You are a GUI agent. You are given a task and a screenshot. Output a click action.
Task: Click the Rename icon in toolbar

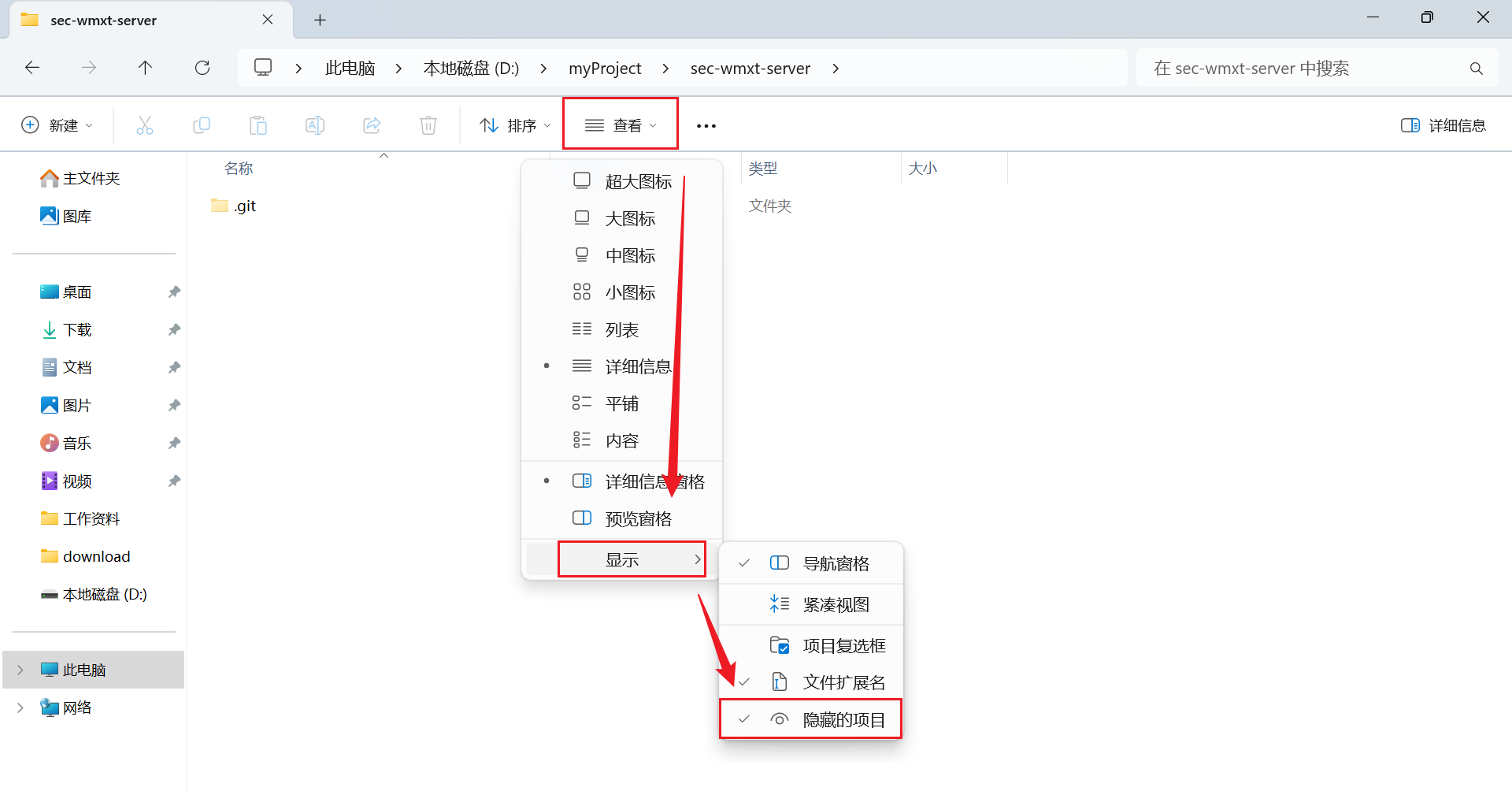coord(315,125)
